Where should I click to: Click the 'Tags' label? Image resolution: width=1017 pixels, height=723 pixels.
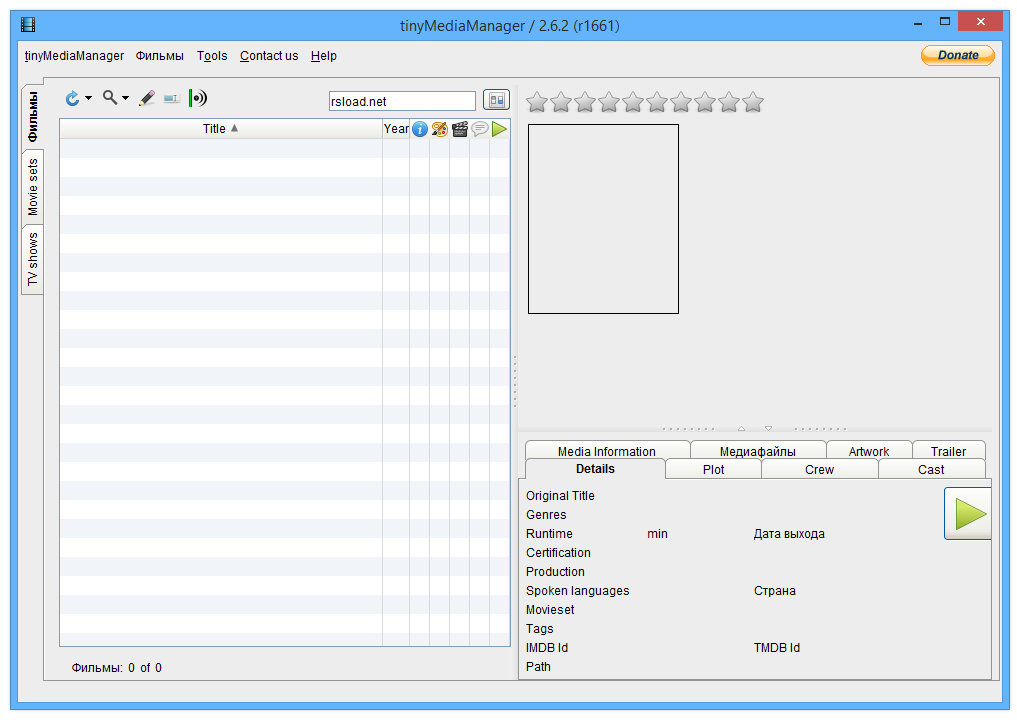click(x=540, y=628)
